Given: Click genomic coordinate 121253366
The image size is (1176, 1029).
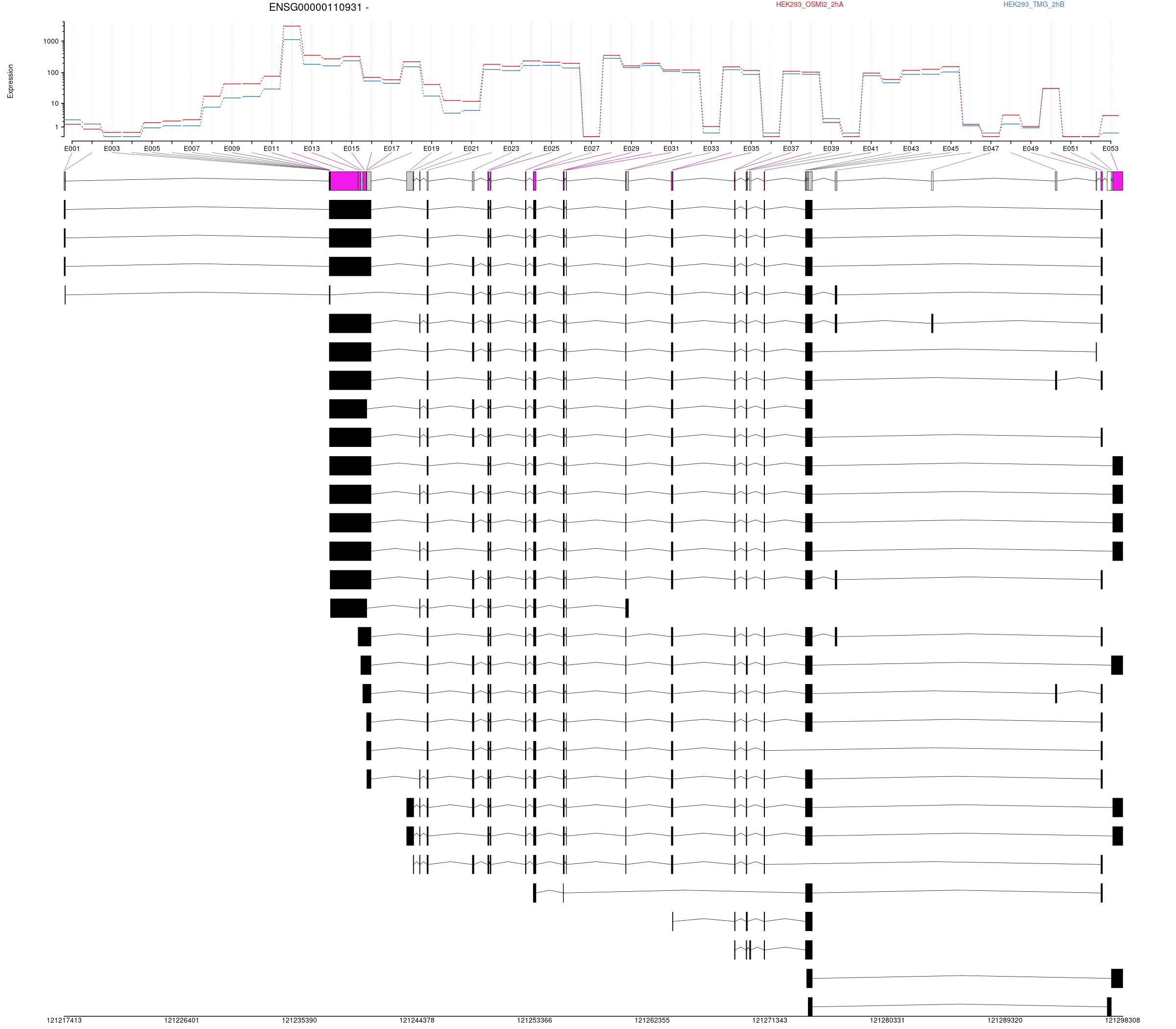Looking at the screenshot, I should tap(535, 1020).
